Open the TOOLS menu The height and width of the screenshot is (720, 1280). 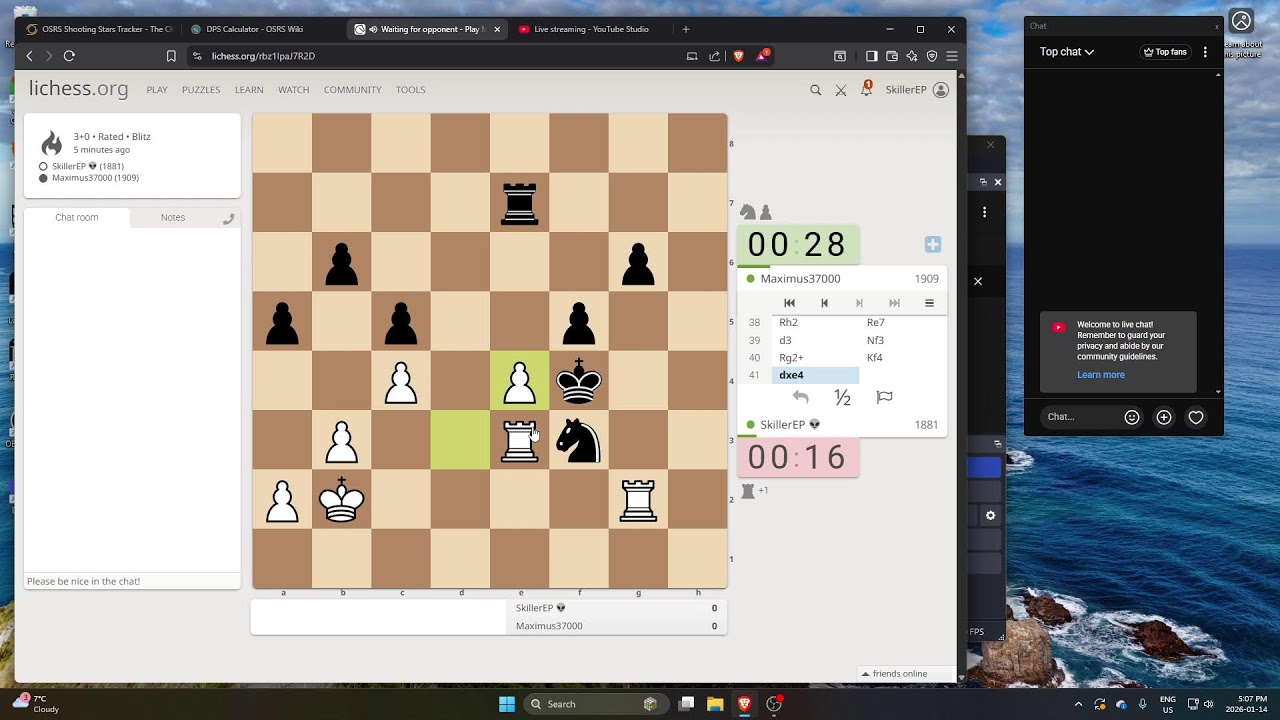pyautogui.click(x=410, y=90)
